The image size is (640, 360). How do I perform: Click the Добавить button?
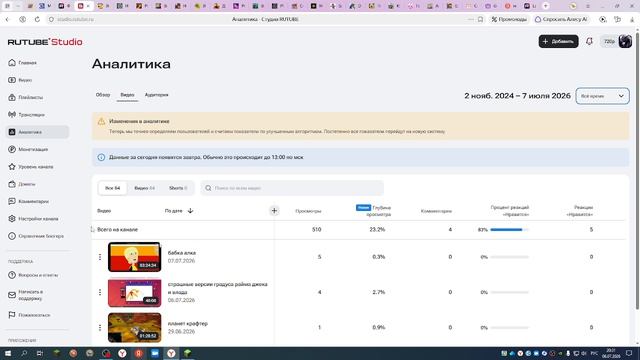[558, 41]
